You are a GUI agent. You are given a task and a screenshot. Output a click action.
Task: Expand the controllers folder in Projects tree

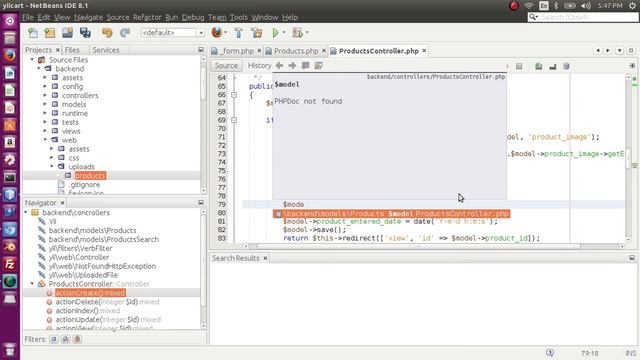coord(45,96)
